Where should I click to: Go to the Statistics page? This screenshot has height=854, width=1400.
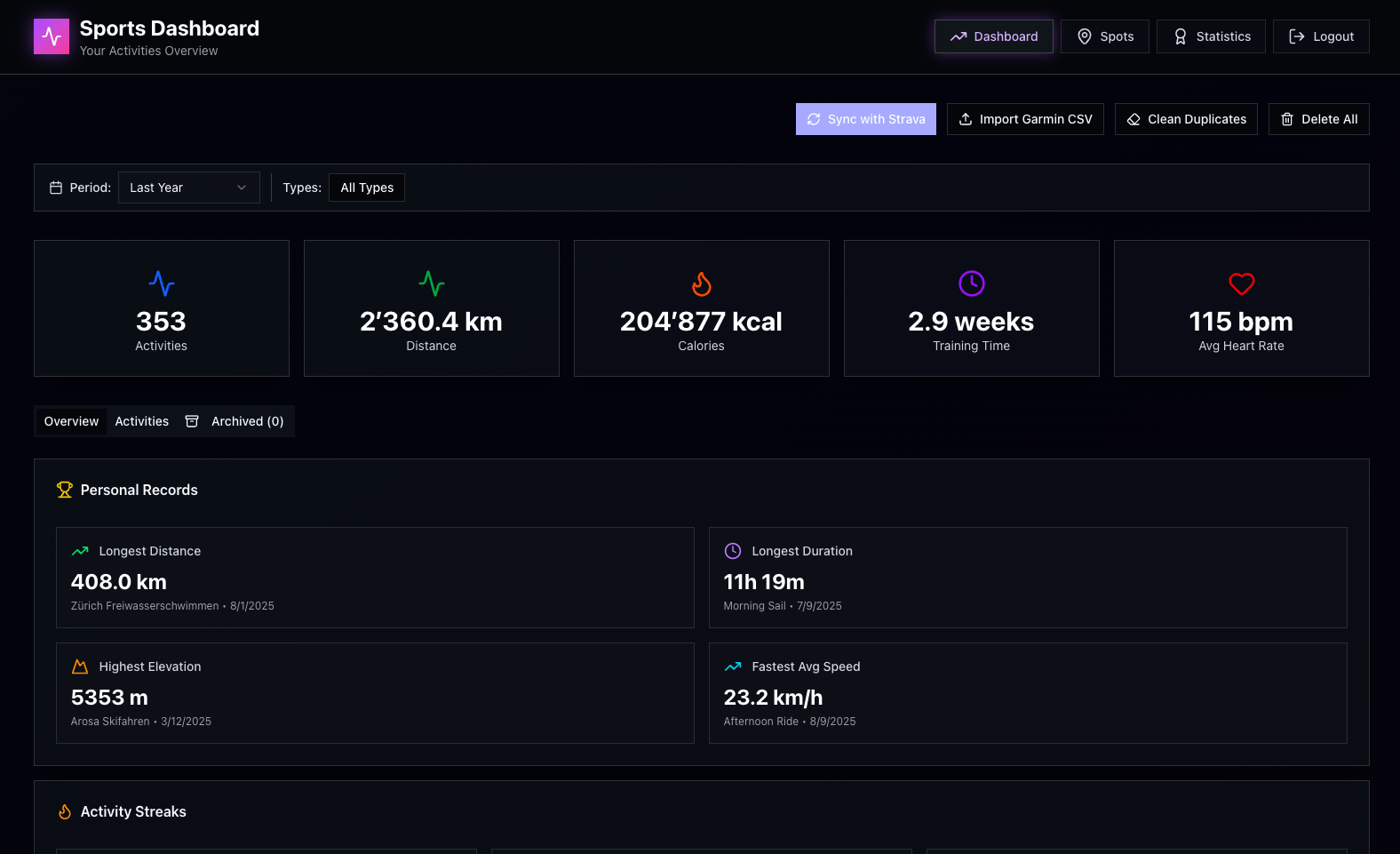pyautogui.click(x=1211, y=36)
